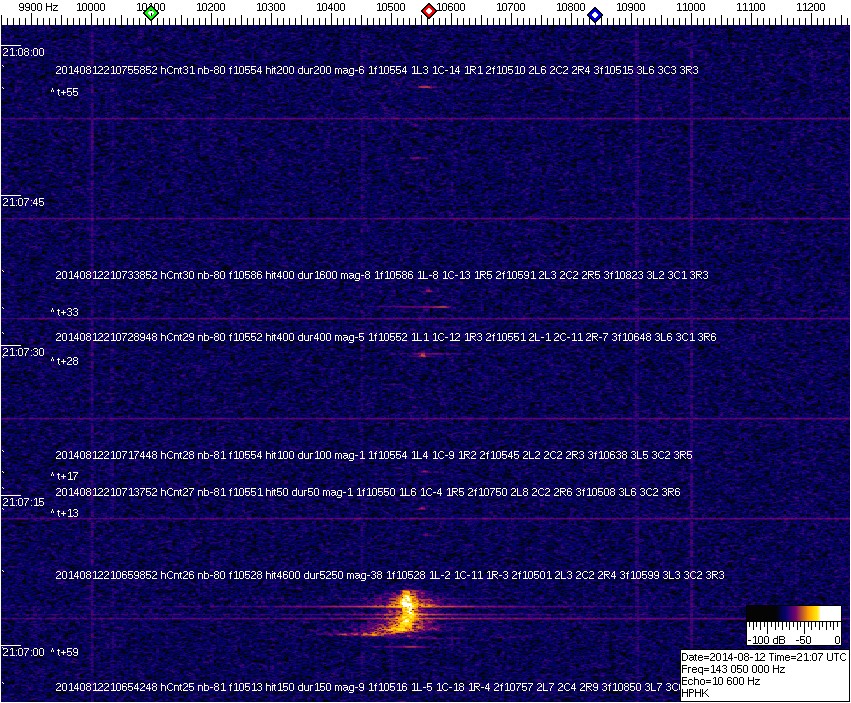This screenshot has width=851, height=703.
Task: Click the 21:07:00 time label
Action: 23,652
